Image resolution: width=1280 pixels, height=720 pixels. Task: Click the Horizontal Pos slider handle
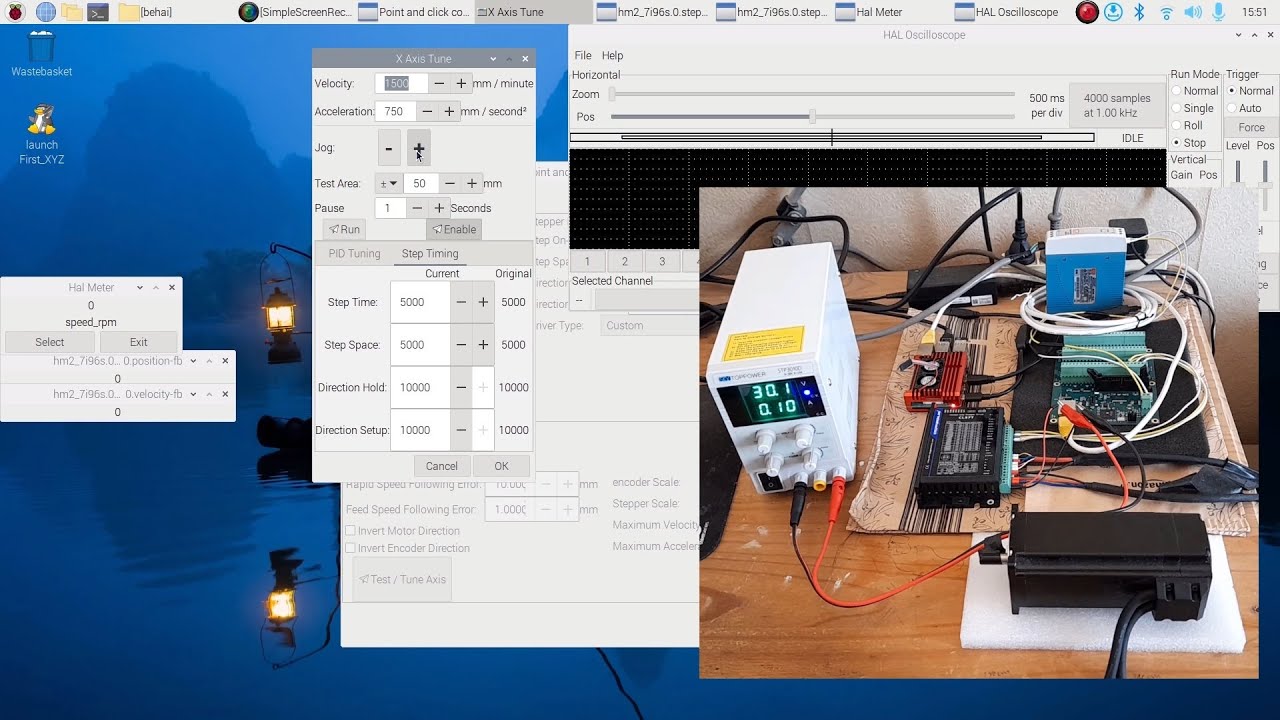[x=812, y=117]
